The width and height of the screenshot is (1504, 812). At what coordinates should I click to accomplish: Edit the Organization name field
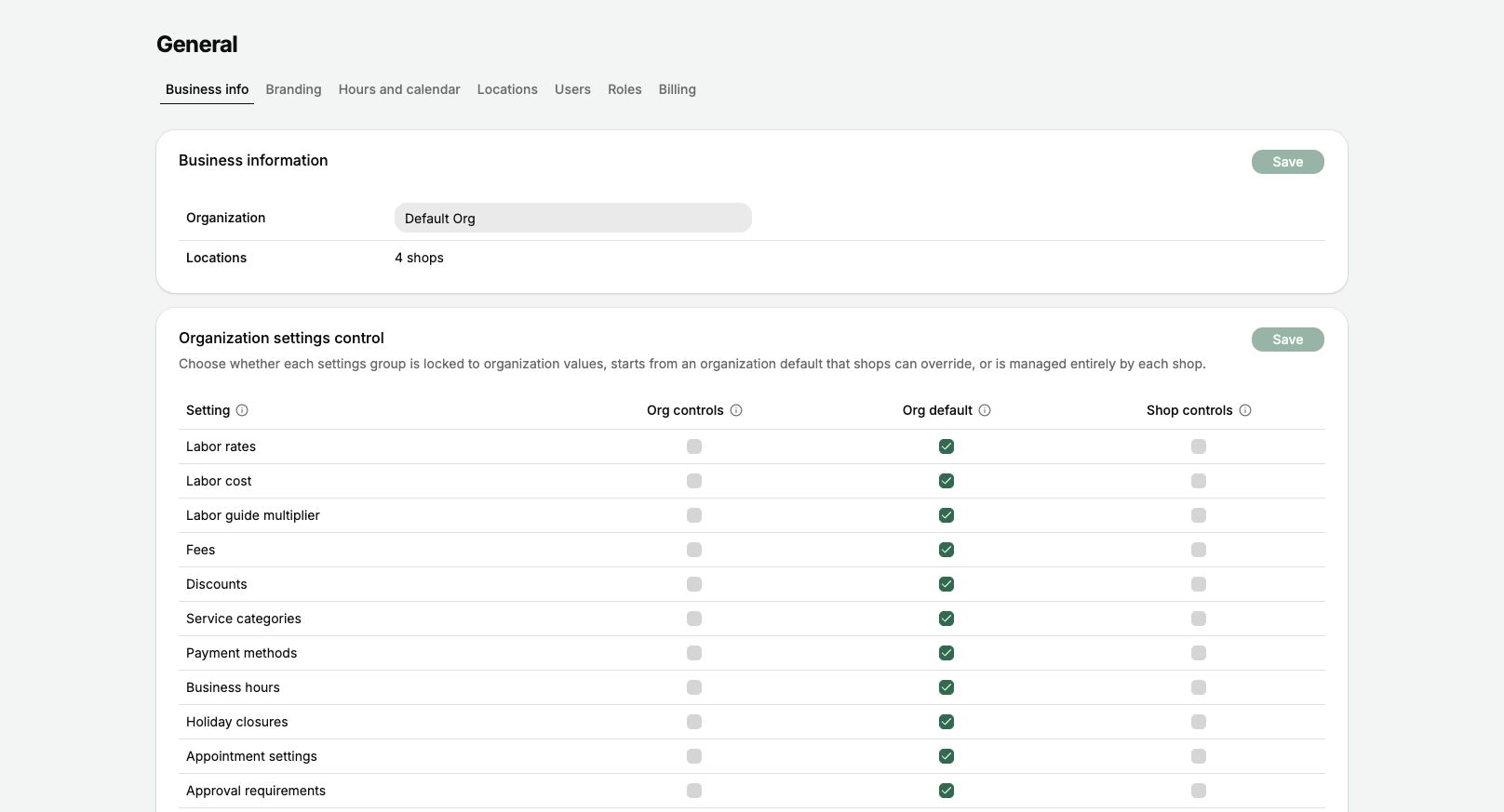pos(573,218)
